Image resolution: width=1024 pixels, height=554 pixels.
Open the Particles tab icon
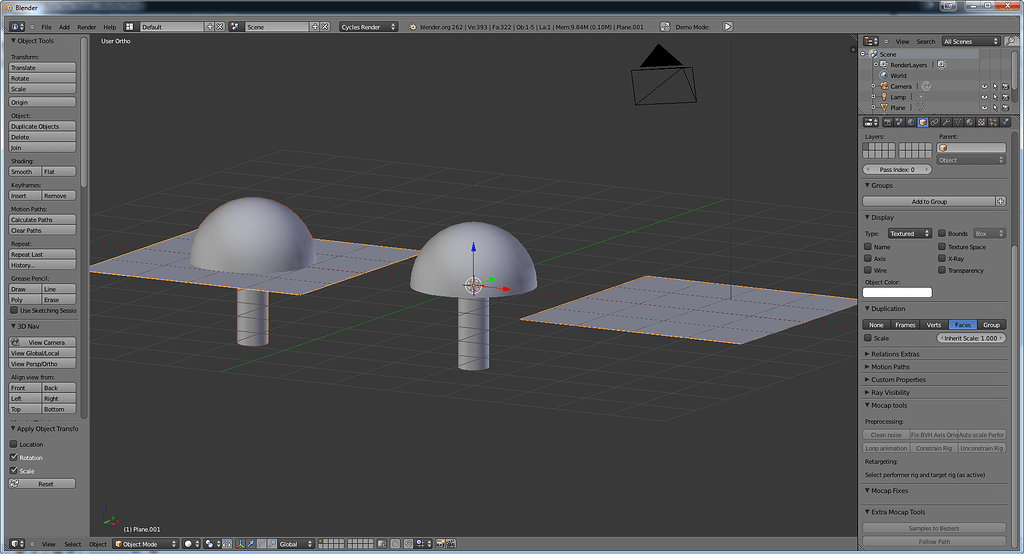993,122
